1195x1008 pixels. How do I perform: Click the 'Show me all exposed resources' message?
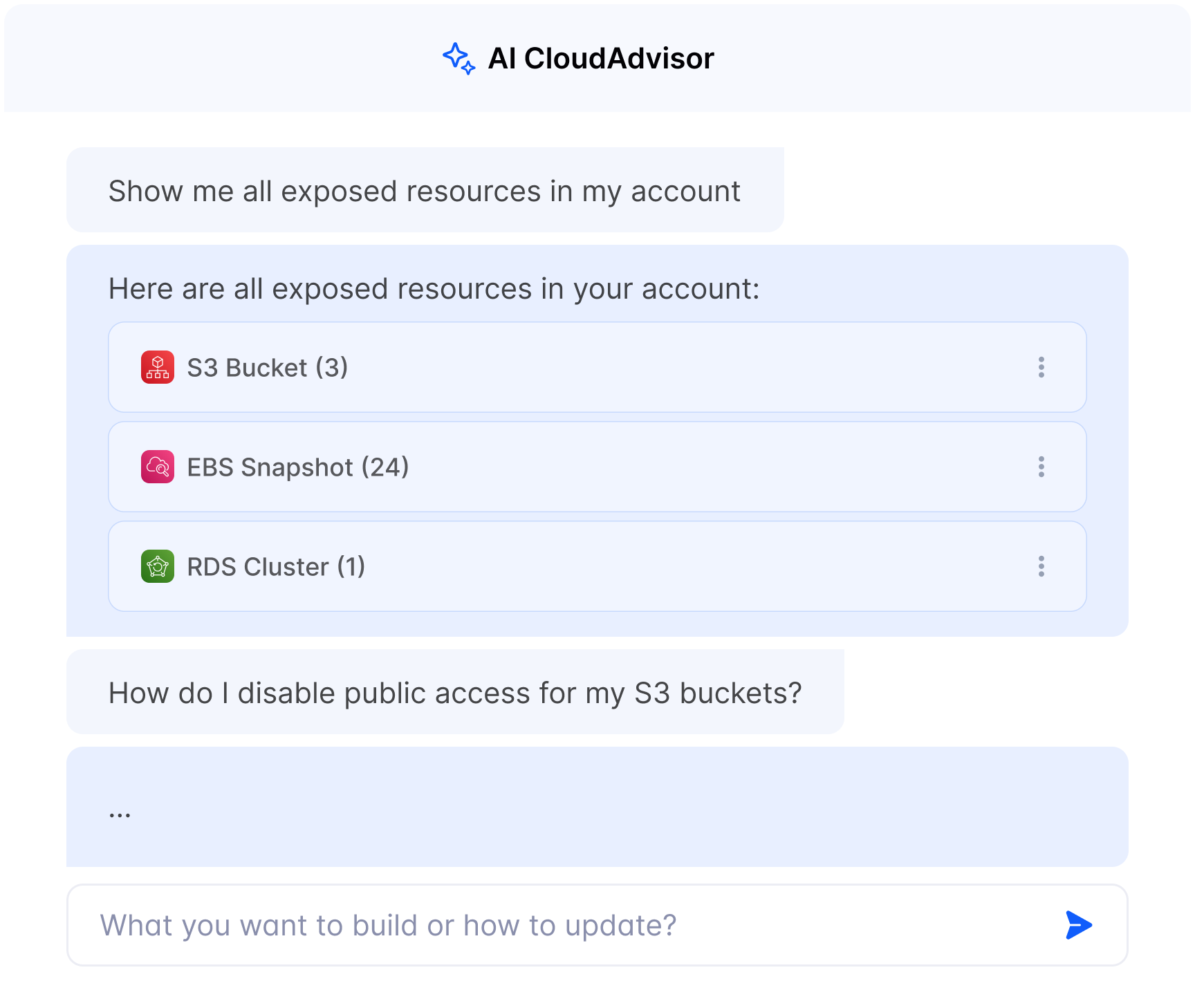pos(425,191)
